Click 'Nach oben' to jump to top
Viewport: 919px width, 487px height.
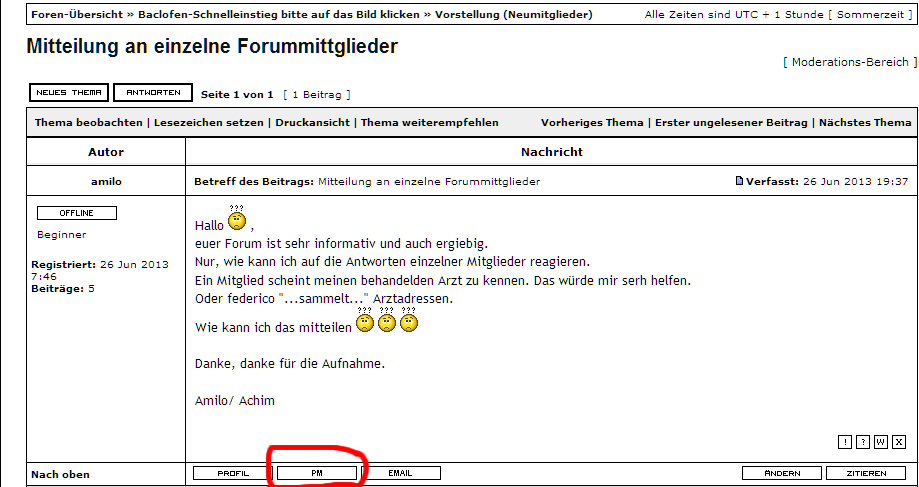click(60, 474)
